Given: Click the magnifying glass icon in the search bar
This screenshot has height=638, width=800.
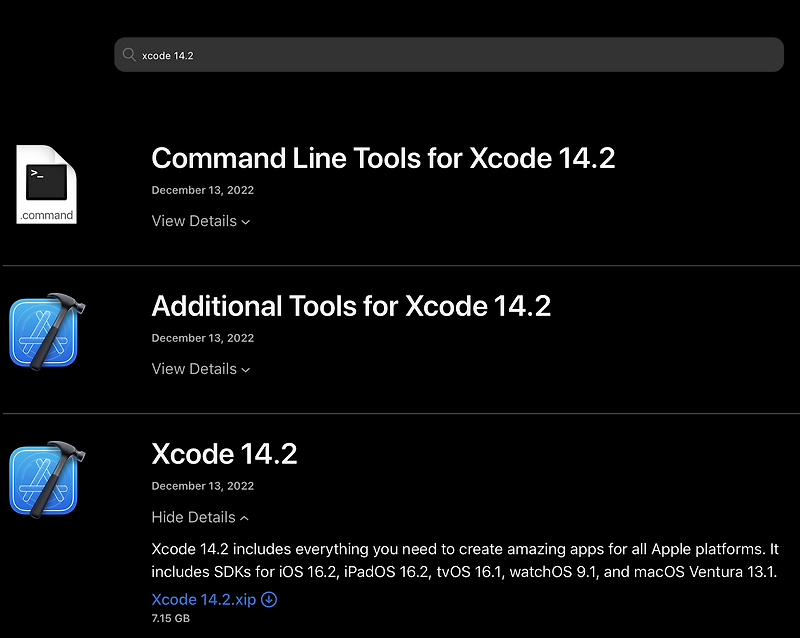Looking at the screenshot, I should click(x=128, y=55).
